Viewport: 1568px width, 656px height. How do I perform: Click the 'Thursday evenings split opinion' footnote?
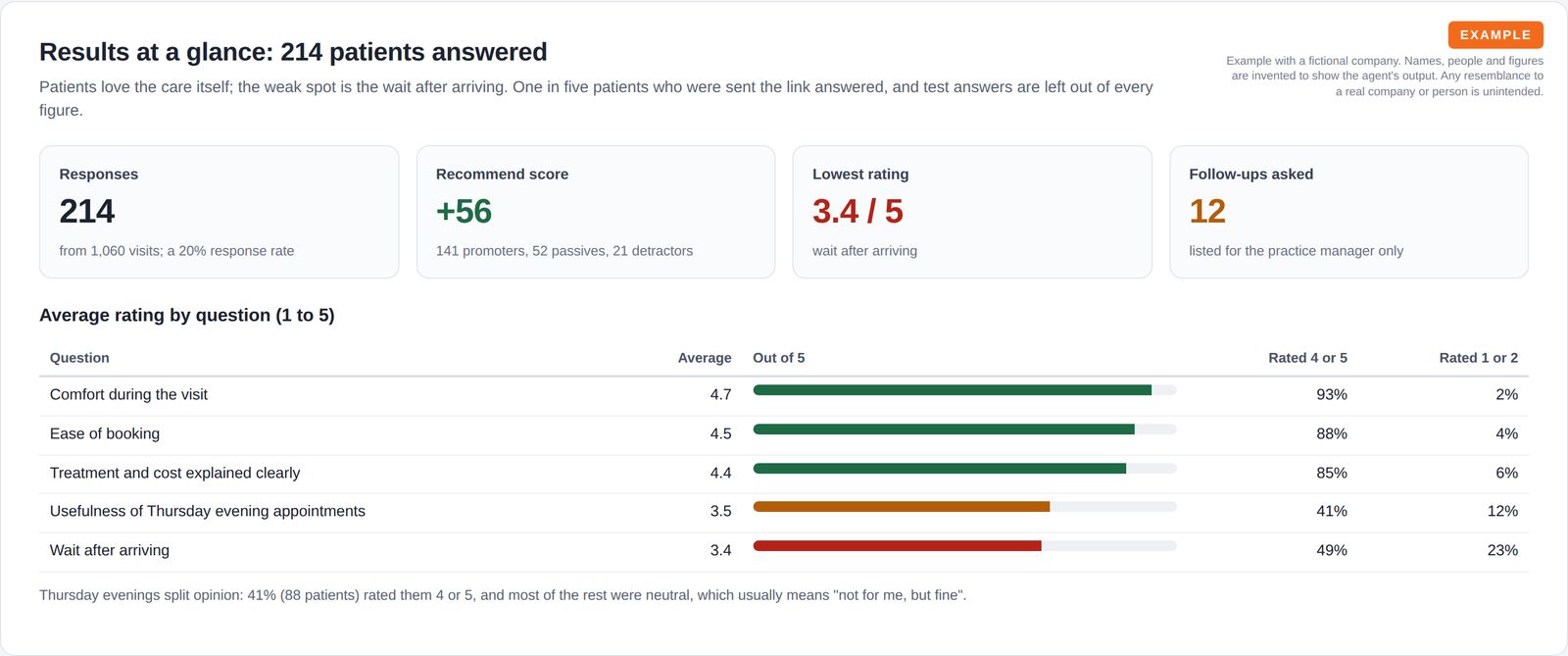tap(503, 595)
